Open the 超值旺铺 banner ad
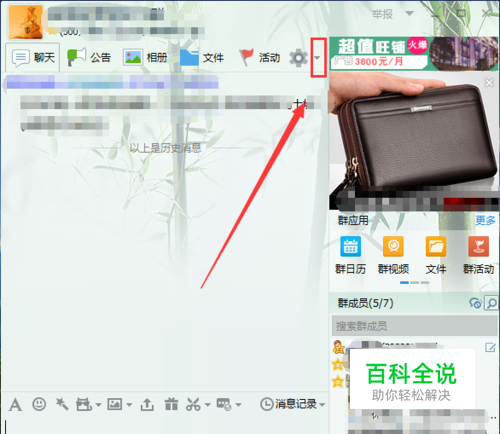 pos(414,54)
